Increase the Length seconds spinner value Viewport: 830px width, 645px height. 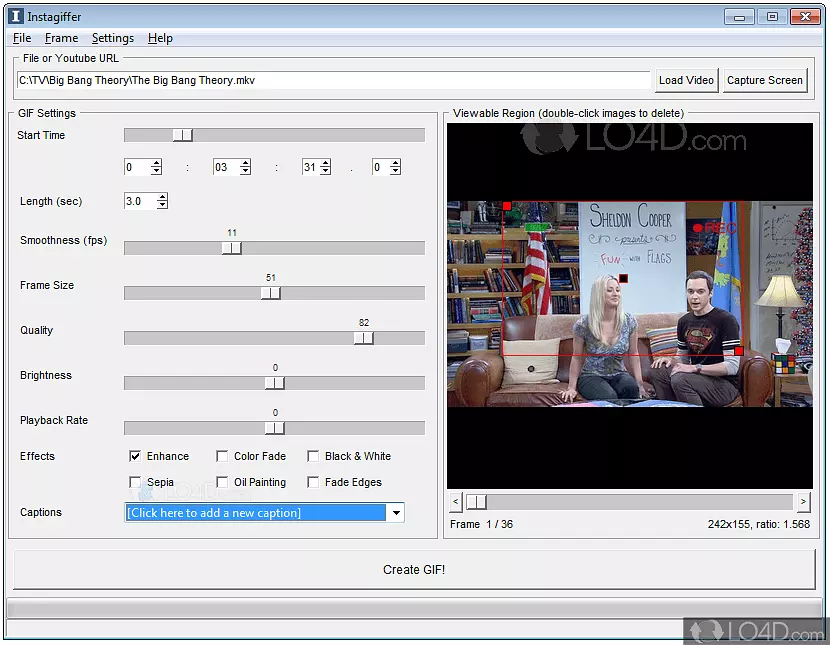(162, 197)
